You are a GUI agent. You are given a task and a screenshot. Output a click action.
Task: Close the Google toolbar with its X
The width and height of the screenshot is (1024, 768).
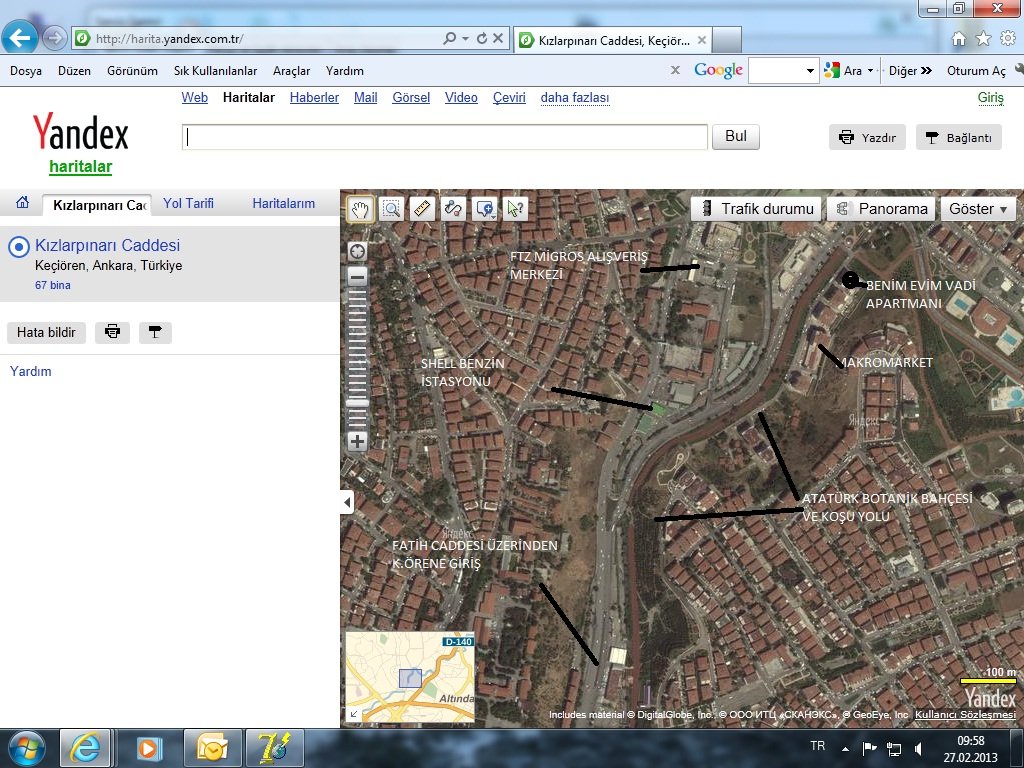click(x=675, y=70)
